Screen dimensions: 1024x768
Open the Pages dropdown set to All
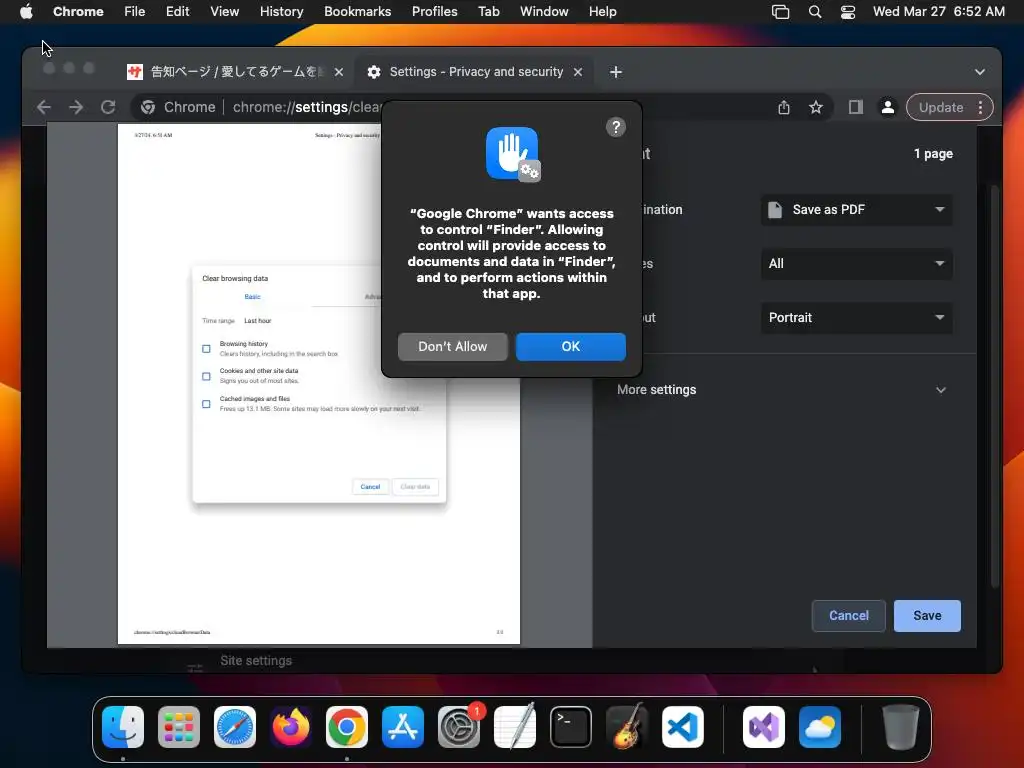pyautogui.click(x=856, y=264)
